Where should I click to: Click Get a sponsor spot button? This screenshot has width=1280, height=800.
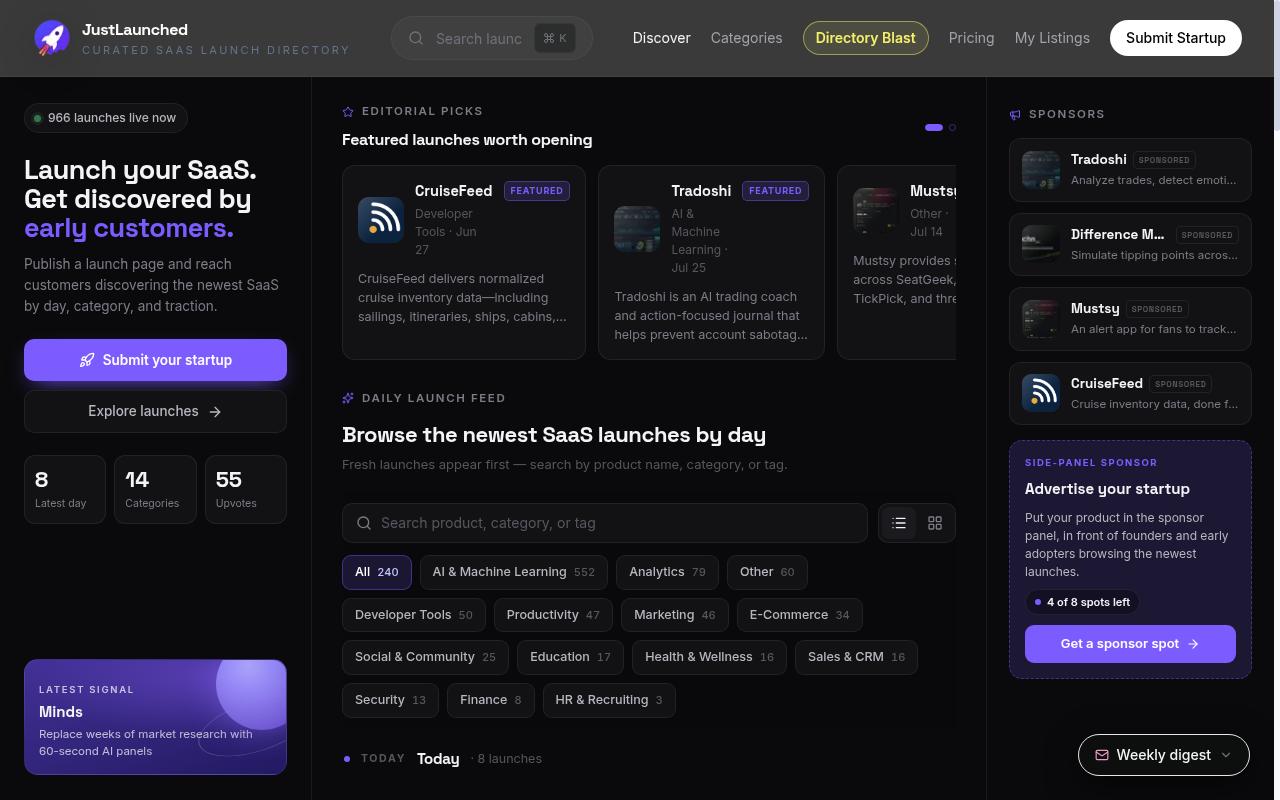[x=1130, y=644]
